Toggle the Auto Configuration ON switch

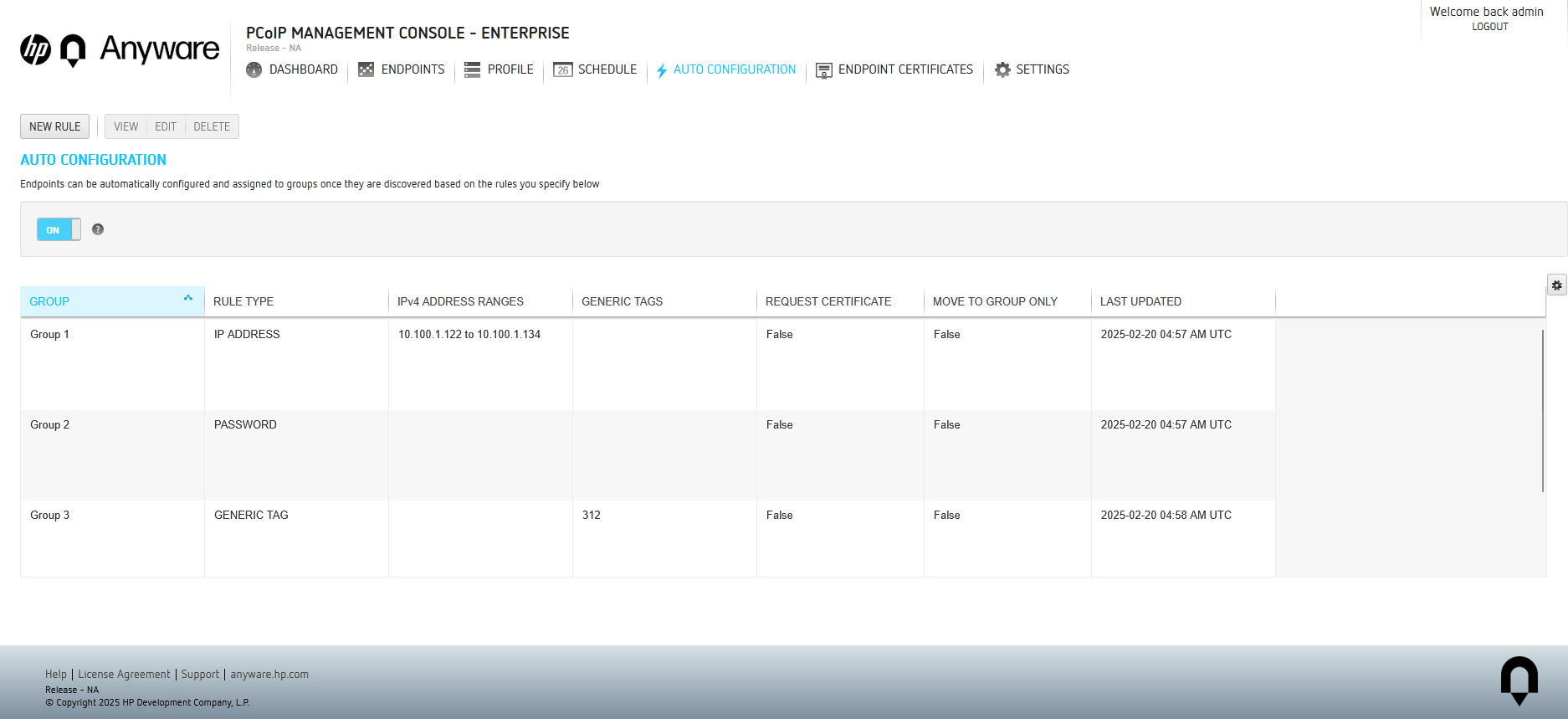pos(59,229)
